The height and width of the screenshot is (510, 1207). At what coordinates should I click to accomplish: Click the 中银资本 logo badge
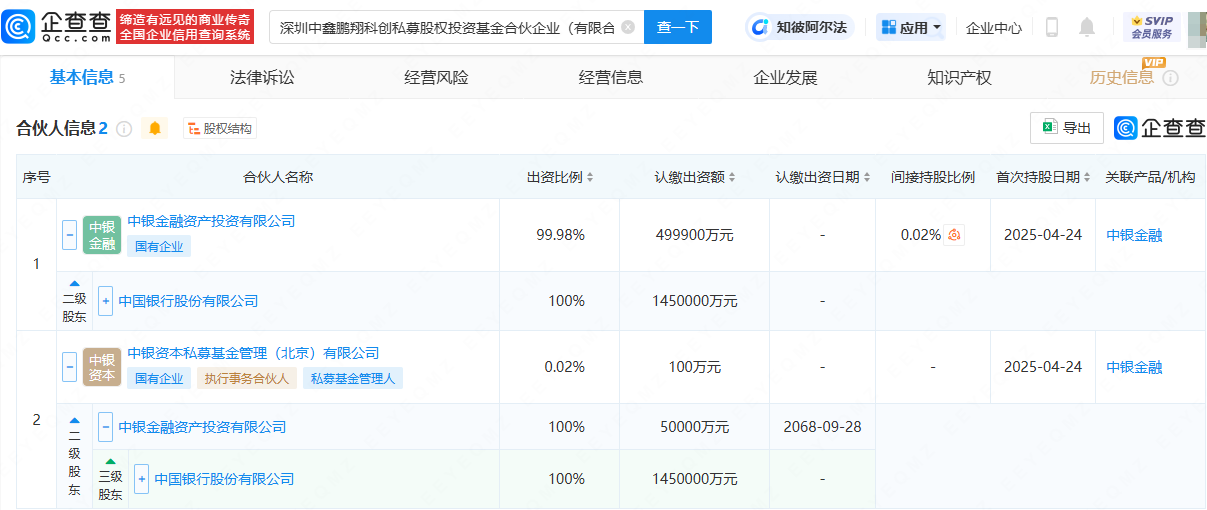(x=102, y=367)
